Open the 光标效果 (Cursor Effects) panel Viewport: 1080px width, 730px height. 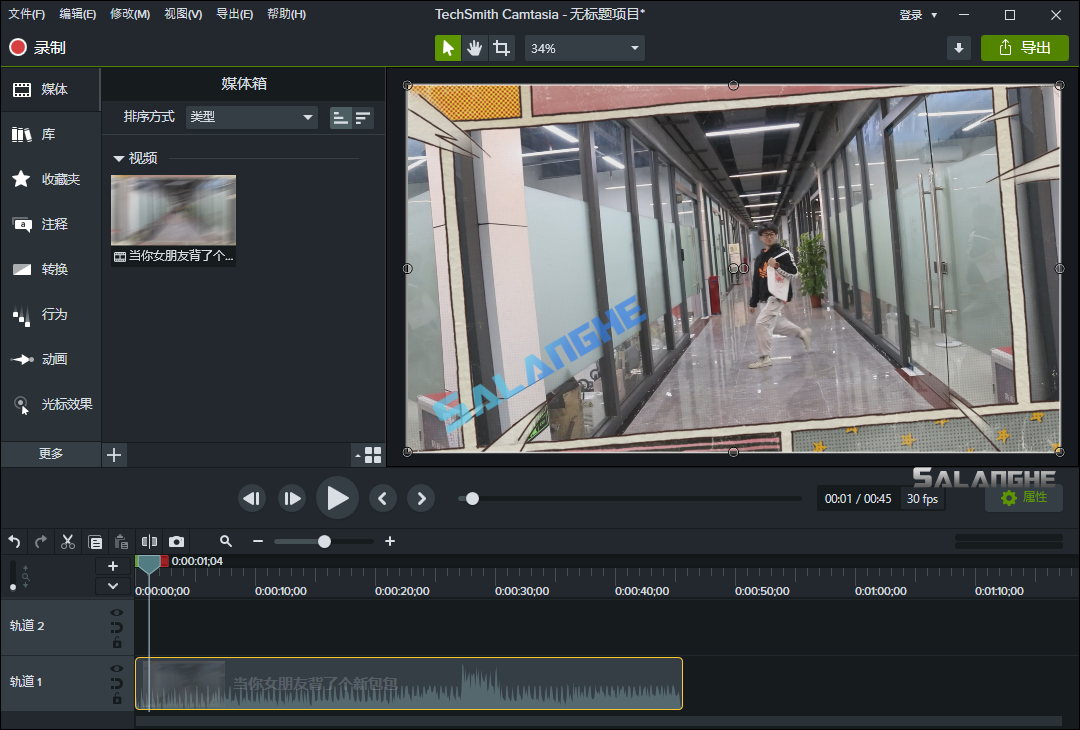50,405
